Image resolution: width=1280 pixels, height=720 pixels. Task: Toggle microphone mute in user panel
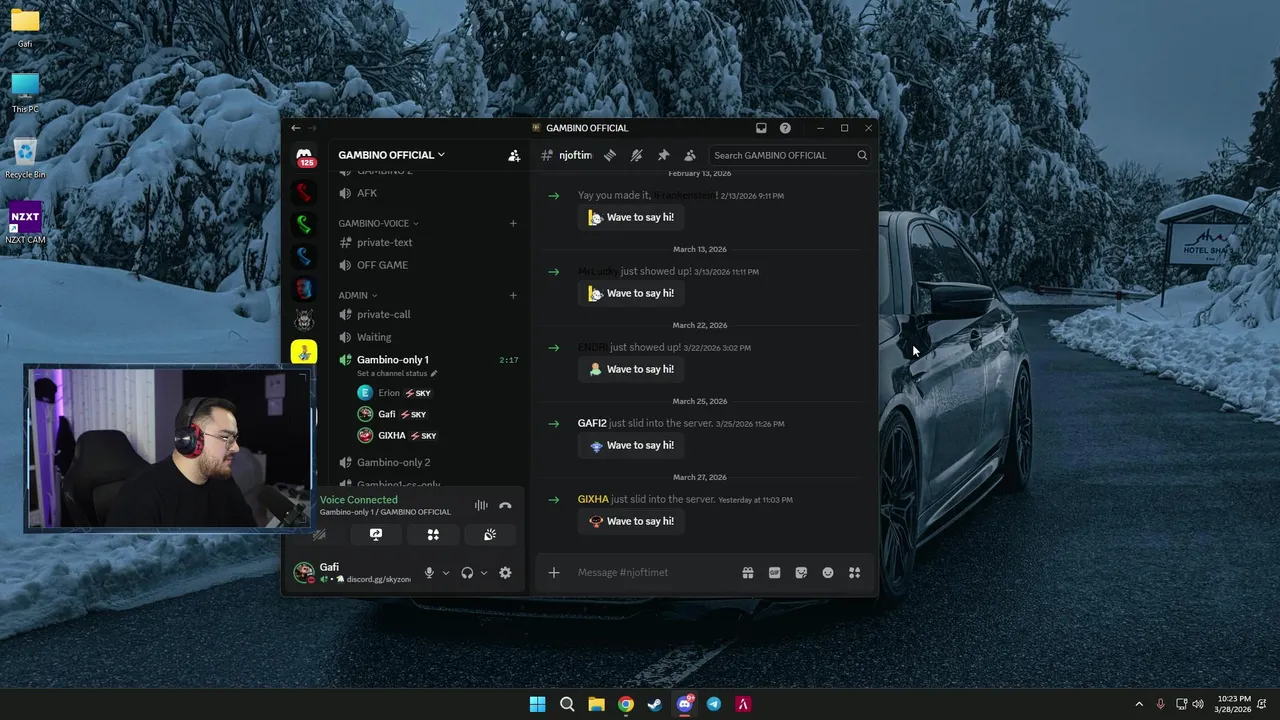[x=429, y=573]
